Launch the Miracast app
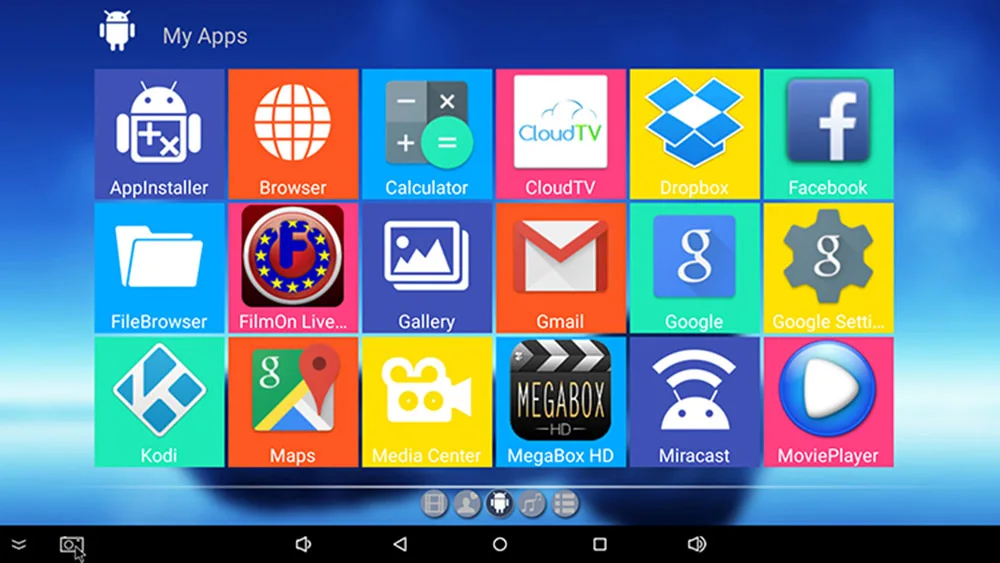Image resolution: width=1000 pixels, height=563 pixels. (695, 402)
